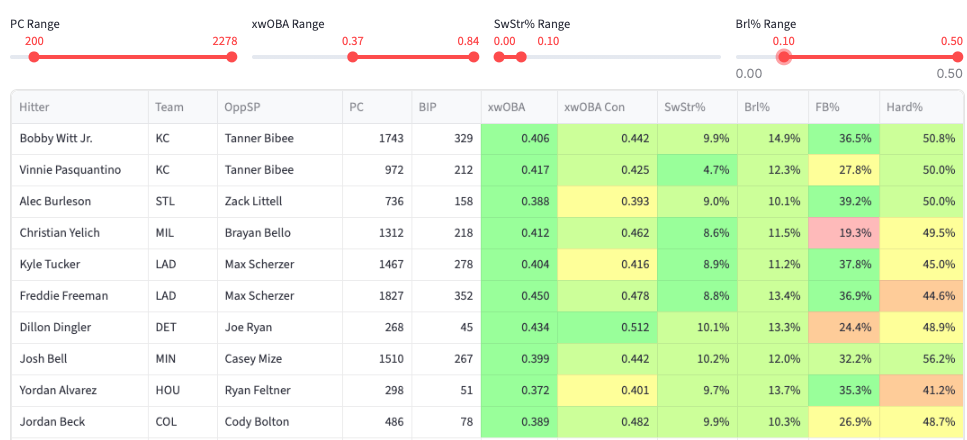
Task: Select the Christian Yelich hitter cell
Action: pos(80,233)
